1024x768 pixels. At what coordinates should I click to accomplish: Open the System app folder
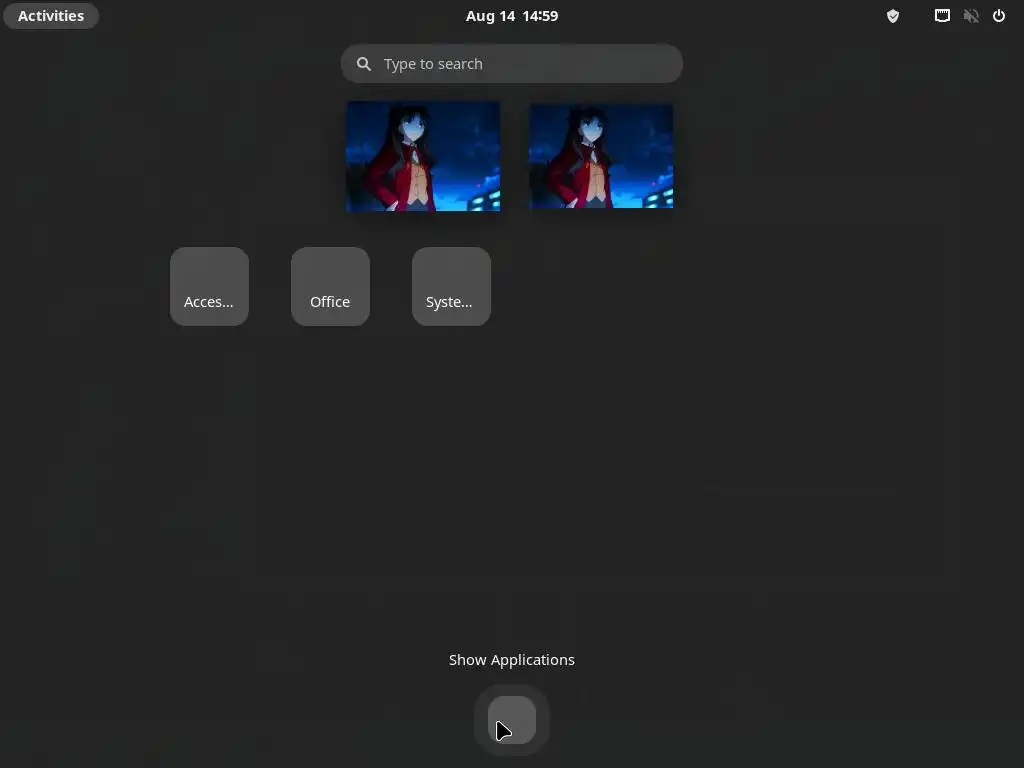[x=451, y=286]
